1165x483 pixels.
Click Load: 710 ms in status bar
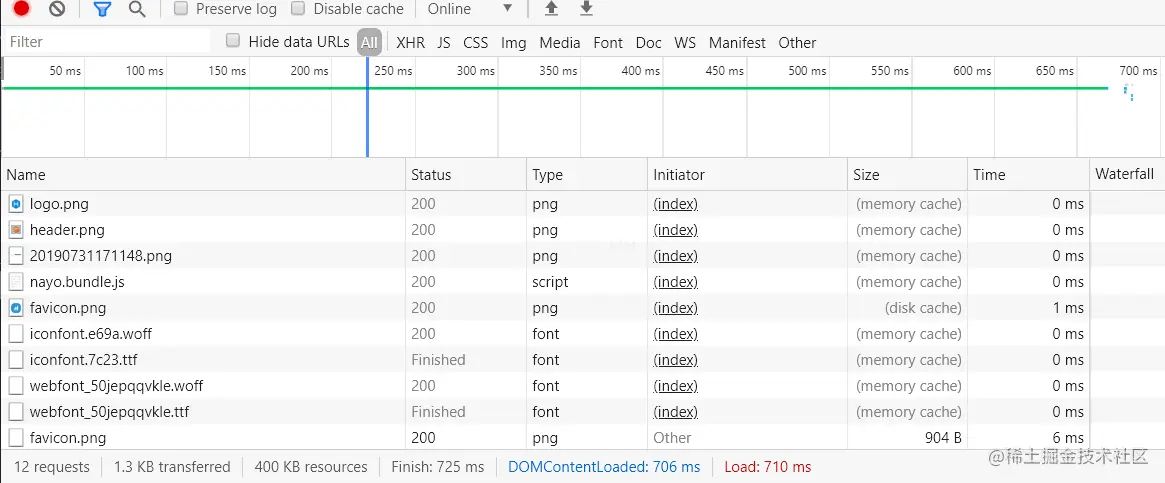768,467
